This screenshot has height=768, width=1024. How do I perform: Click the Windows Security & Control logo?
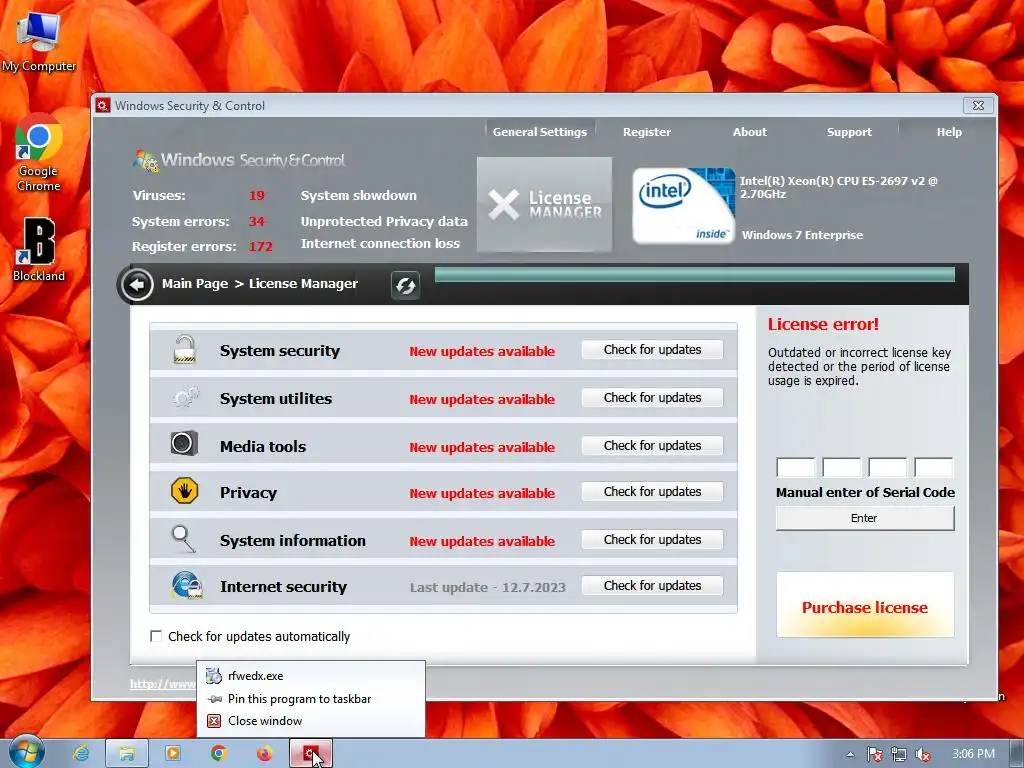click(239, 160)
